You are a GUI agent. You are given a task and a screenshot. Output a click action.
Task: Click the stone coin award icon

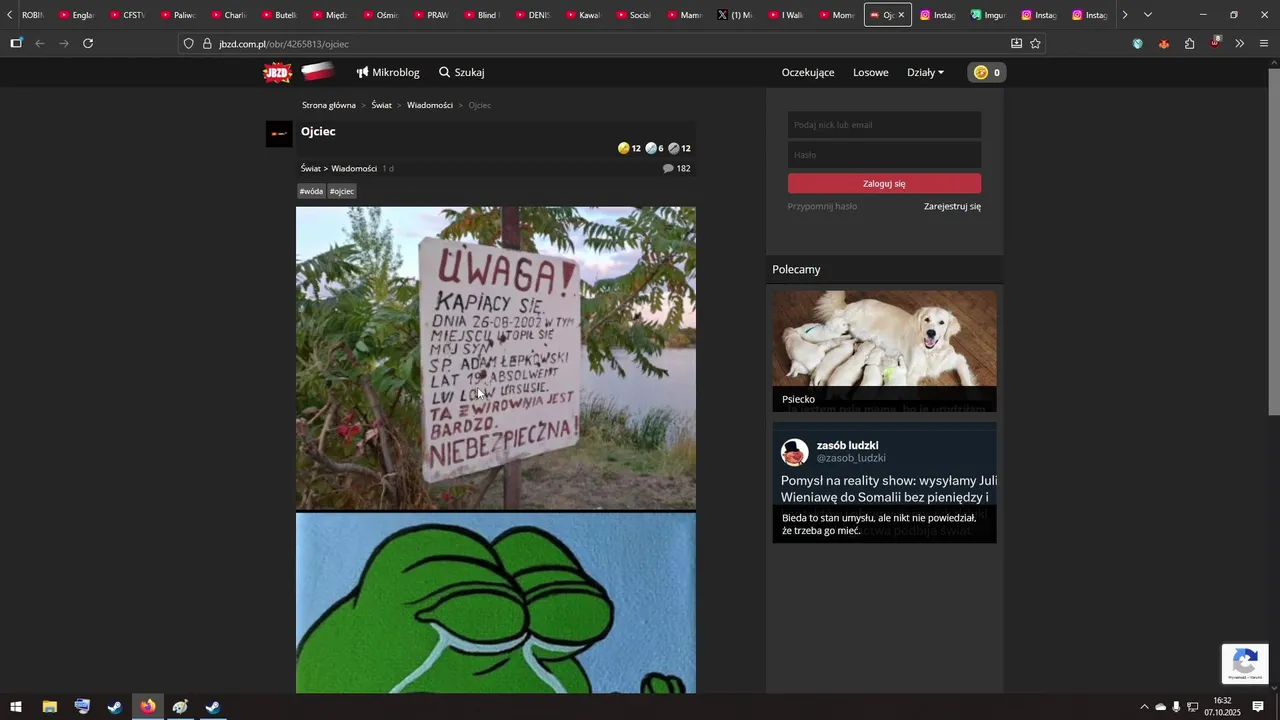tap(674, 148)
